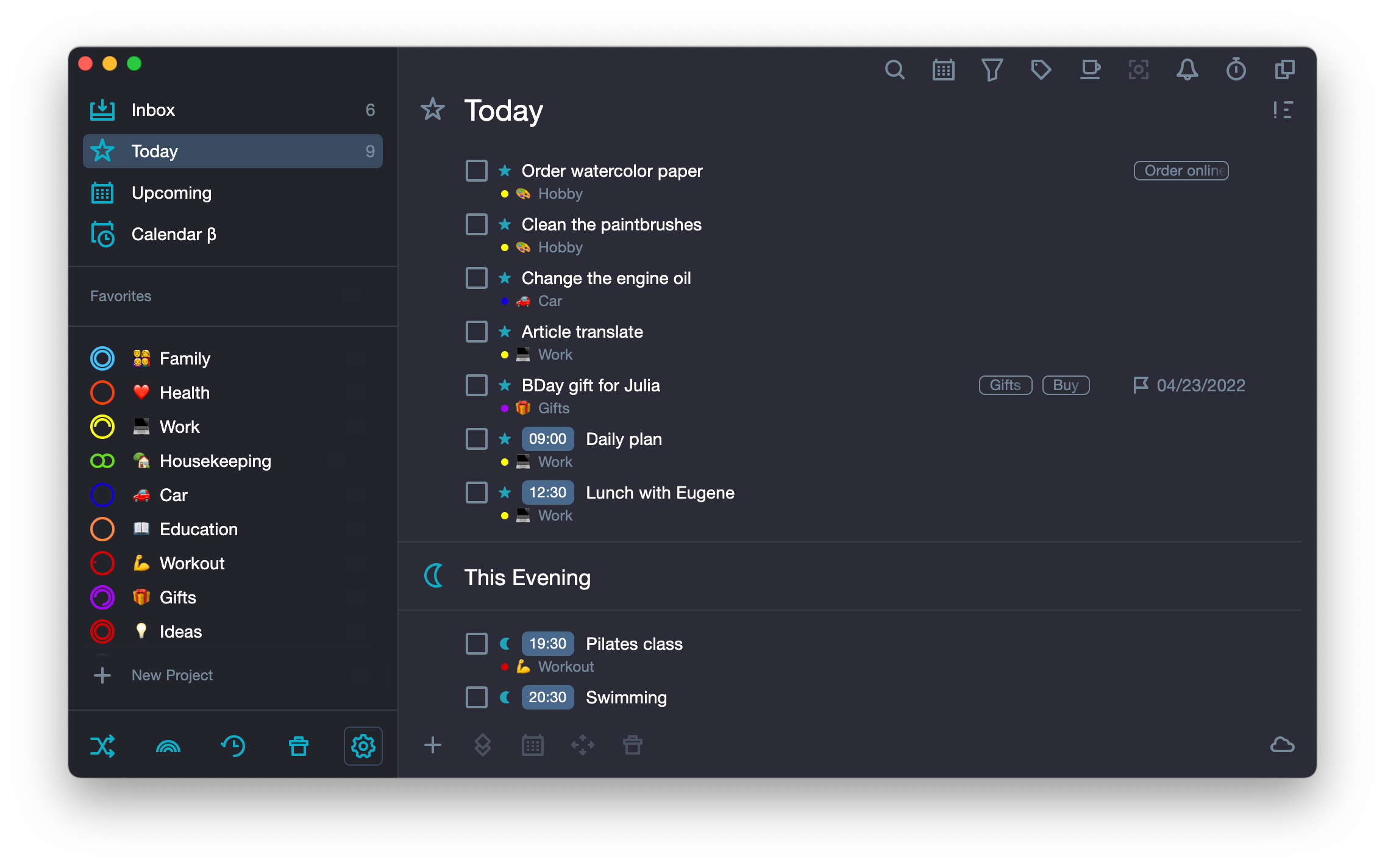Open the Family project
This screenshot has height=868, width=1385.
point(233,358)
